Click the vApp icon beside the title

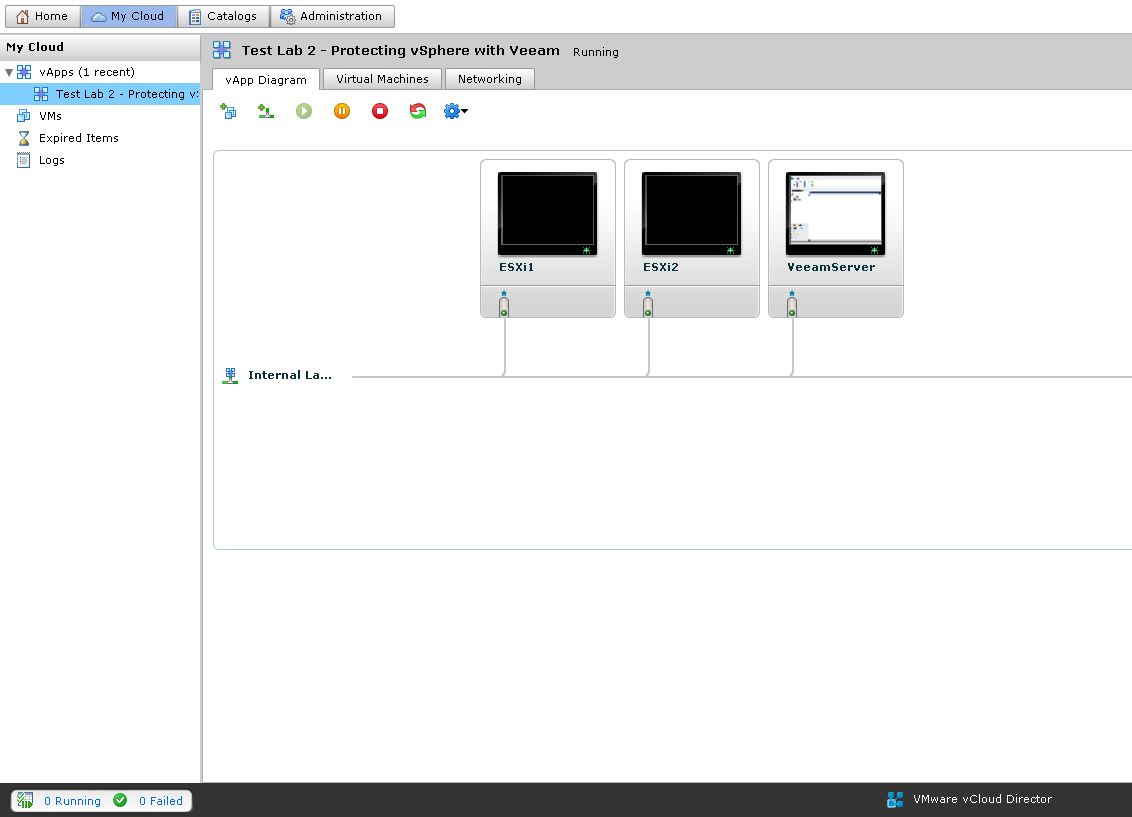(x=222, y=50)
